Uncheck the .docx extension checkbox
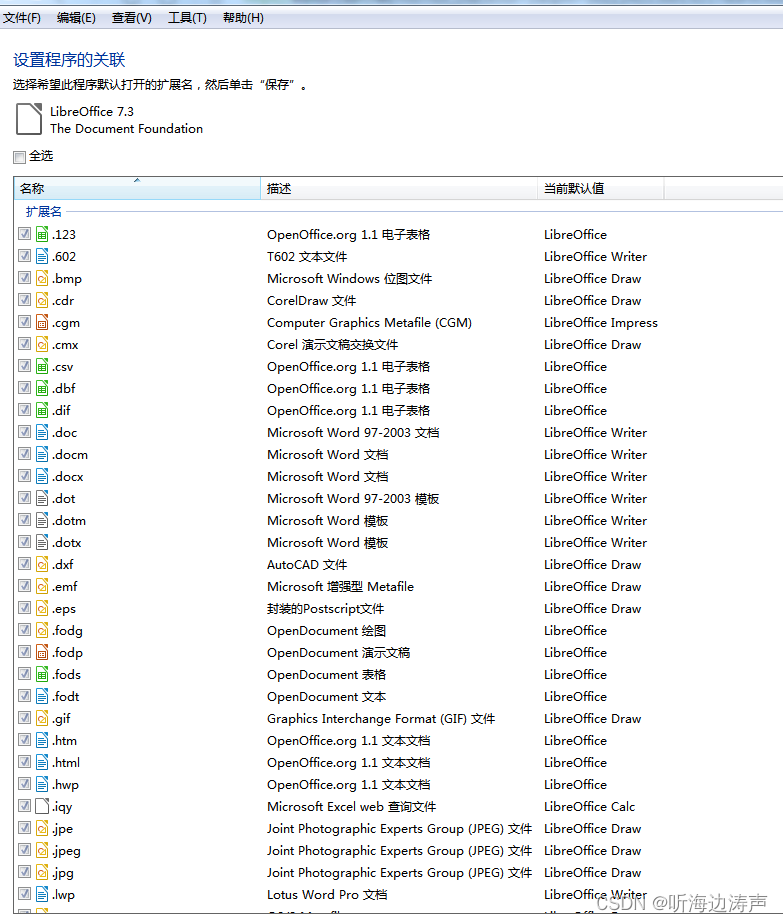The image size is (783, 922). tap(24, 476)
